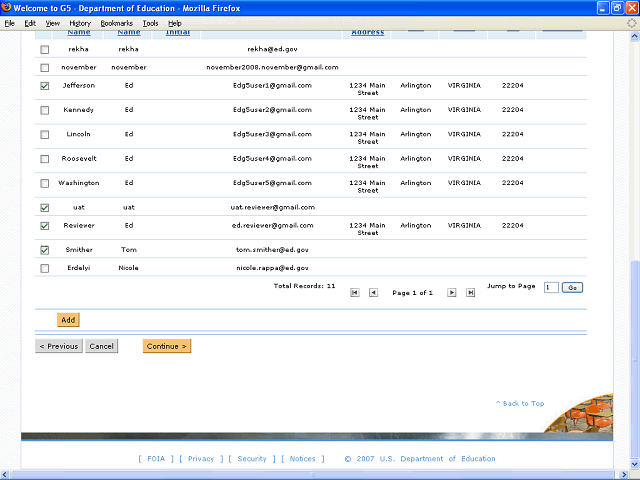Click next page arrow icon

point(452,293)
